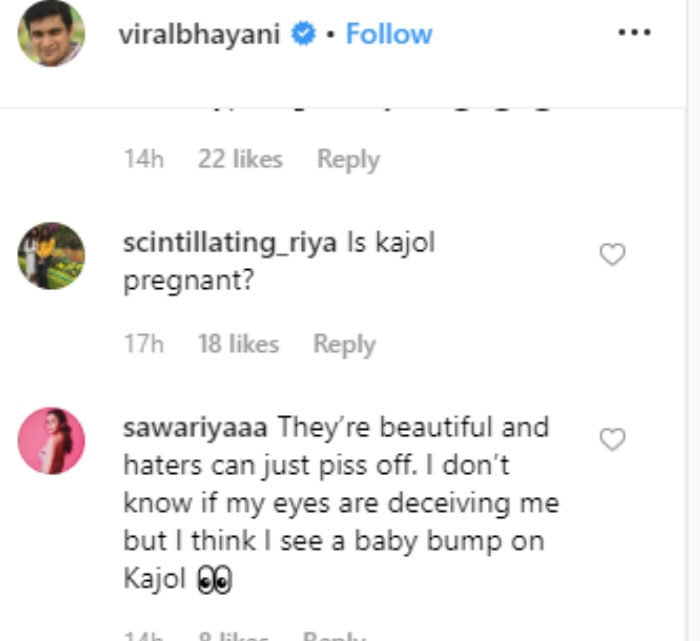Open the three-dot more options menu
The width and height of the screenshot is (700, 641).
[634, 33]
